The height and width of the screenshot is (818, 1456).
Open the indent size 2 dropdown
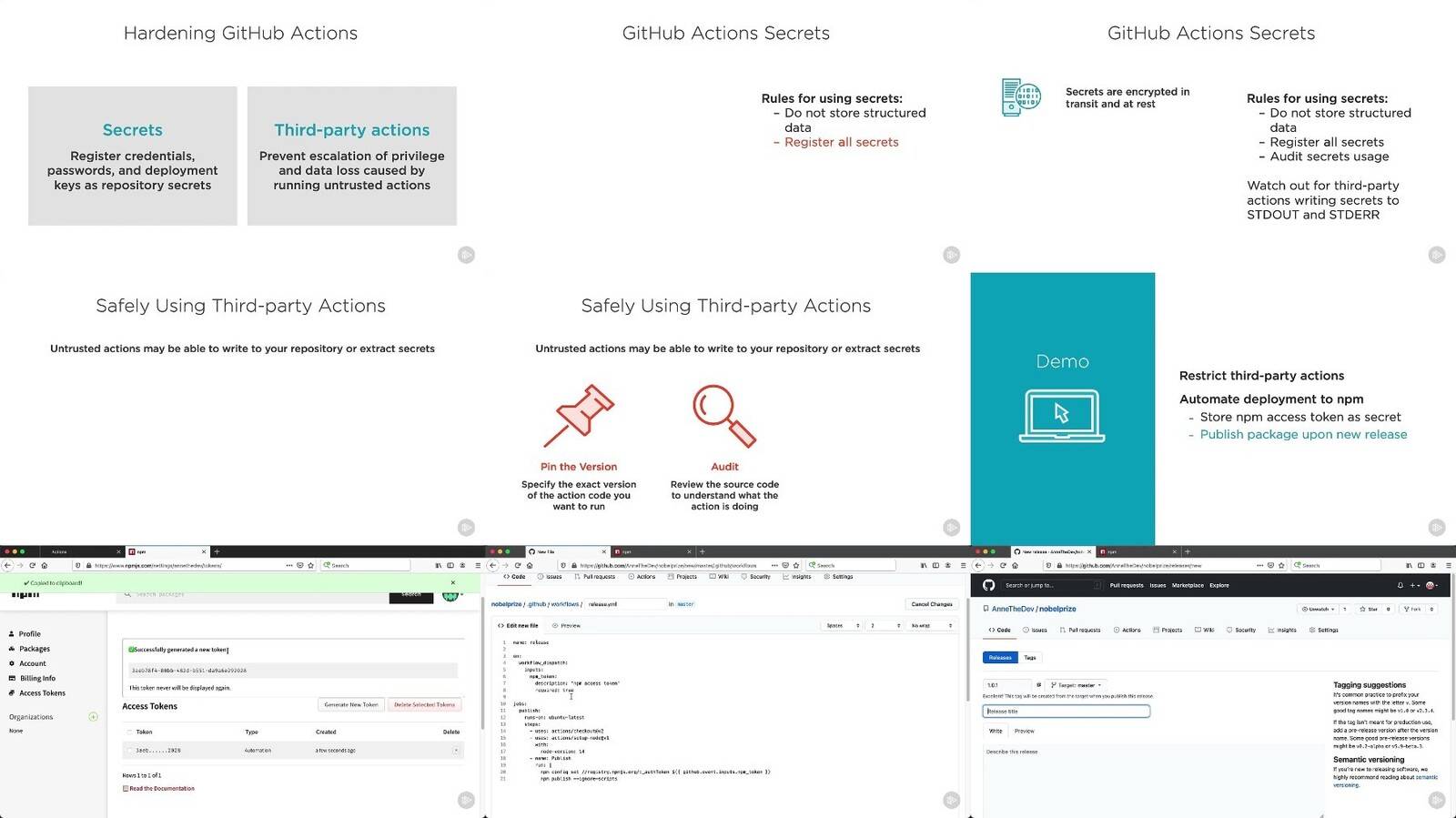click(x=885, y=626)
